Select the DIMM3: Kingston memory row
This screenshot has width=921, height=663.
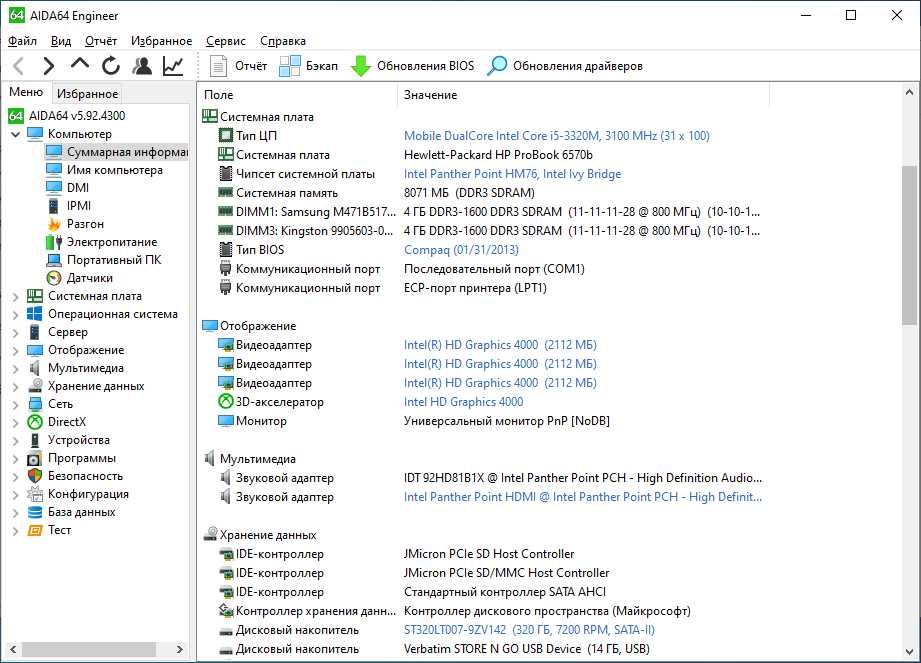tap(482, 231)
